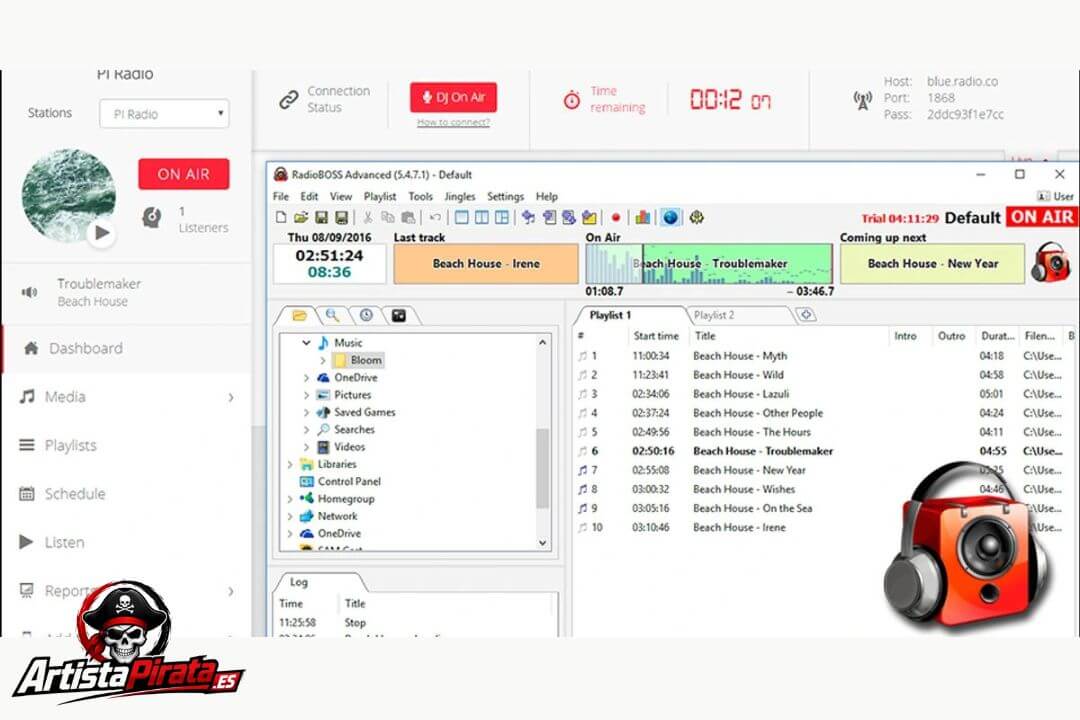Click the playlist icon with the yellow note
The height and width of the screenshot is (720, 1080).
pyautogui.click(x=589, y=218)
